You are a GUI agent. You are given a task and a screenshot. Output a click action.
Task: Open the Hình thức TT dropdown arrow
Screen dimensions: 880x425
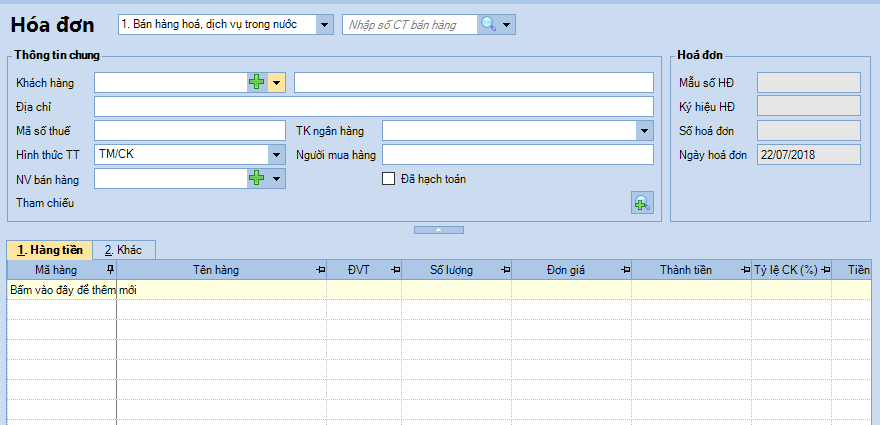276,154
